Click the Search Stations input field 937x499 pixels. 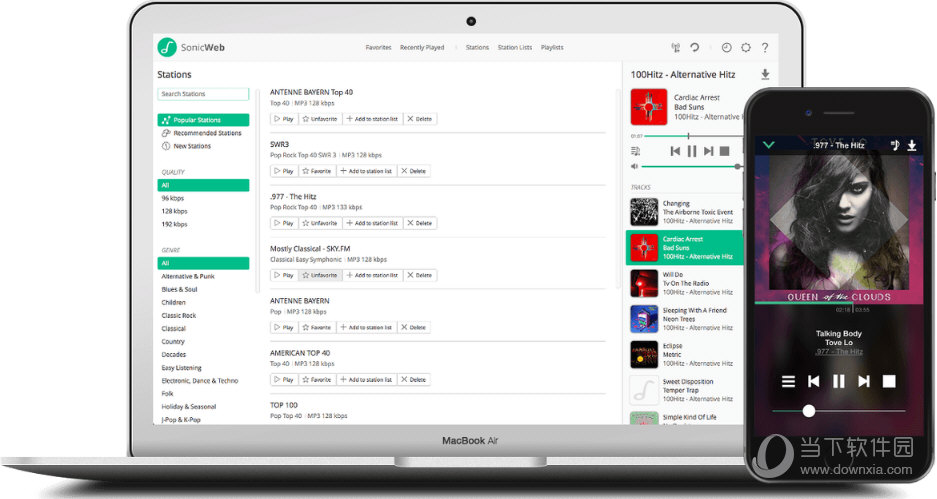[x=203, y=94]
